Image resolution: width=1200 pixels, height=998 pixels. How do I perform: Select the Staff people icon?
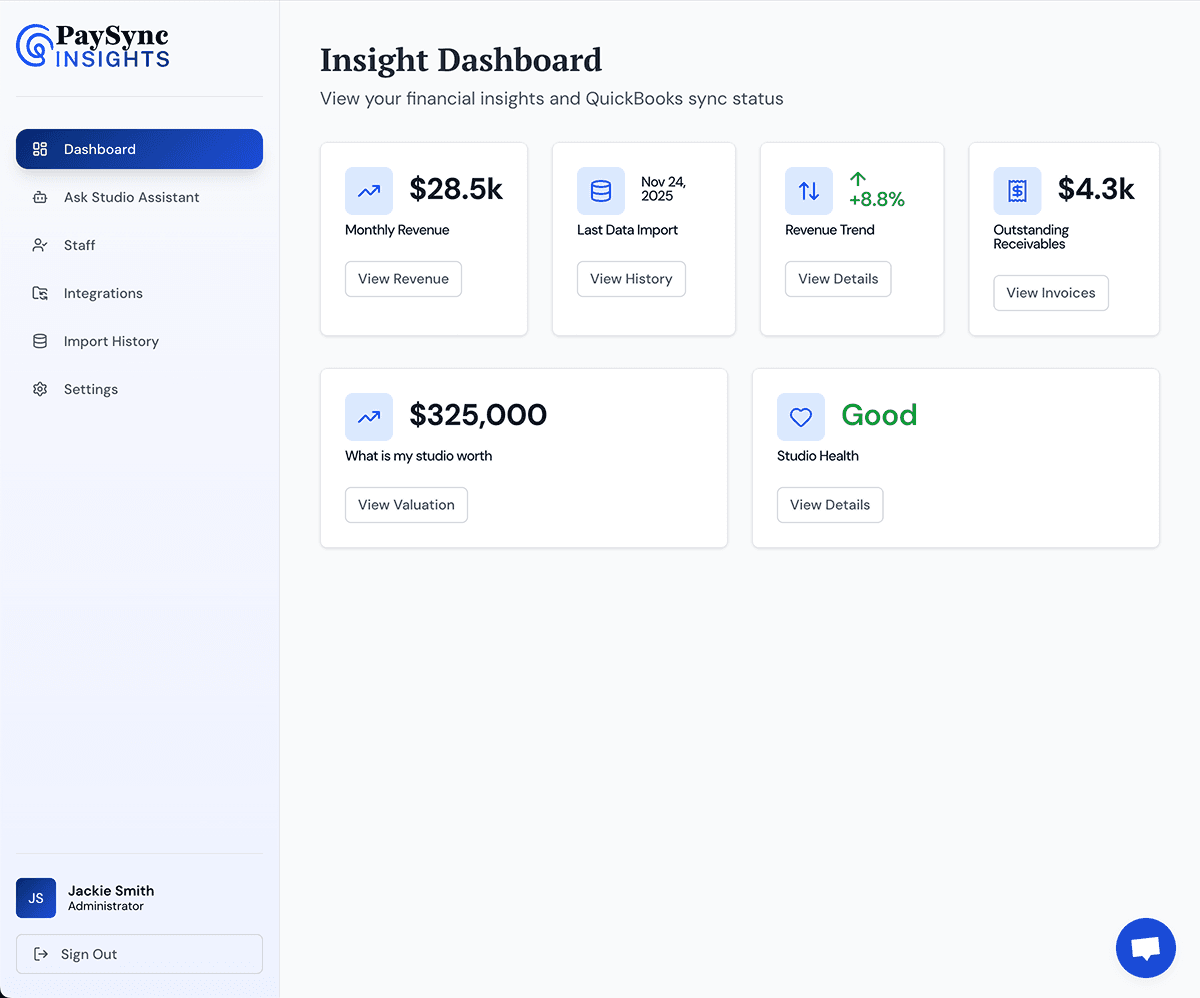coord(39,245)
